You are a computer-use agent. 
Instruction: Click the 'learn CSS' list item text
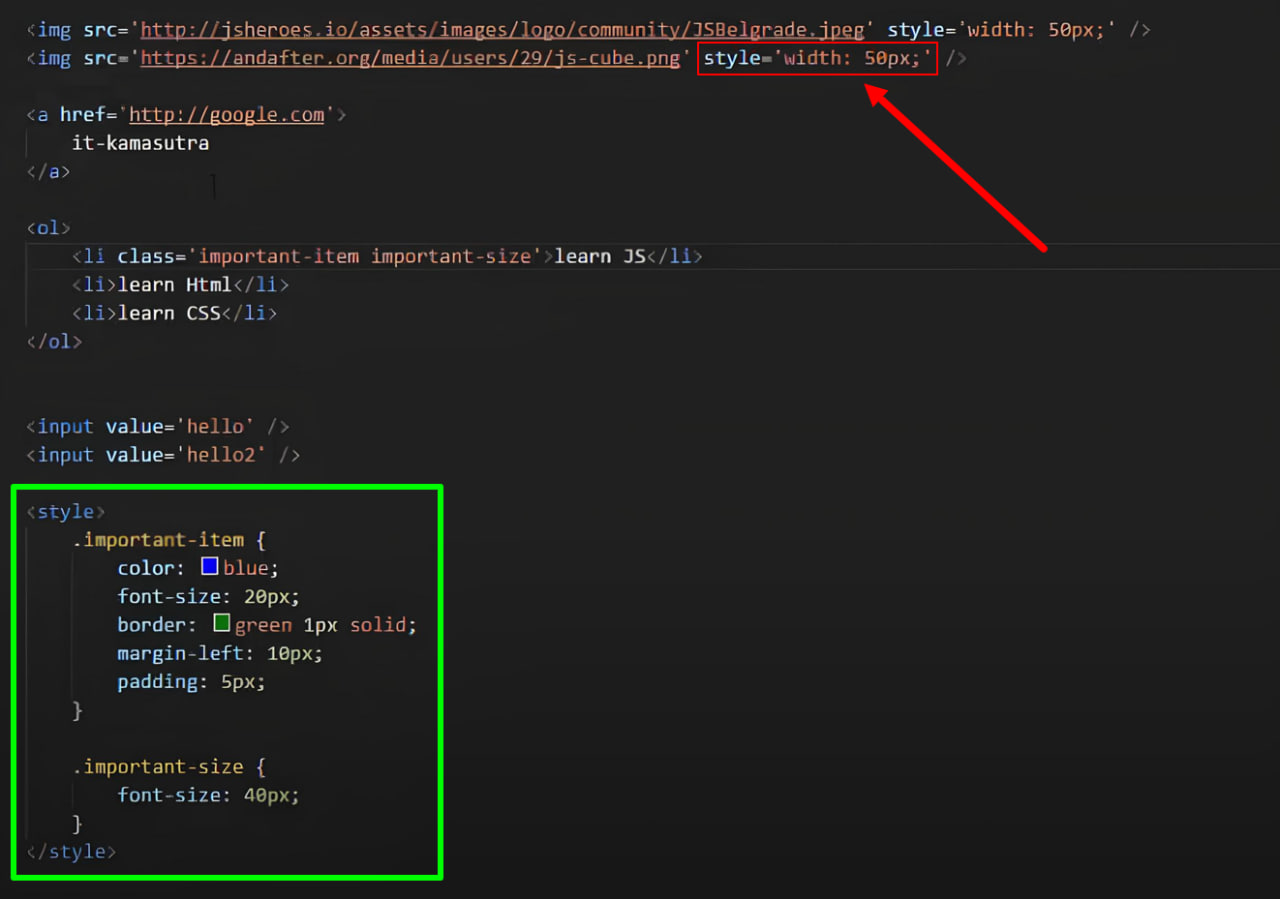click(169, 313)
